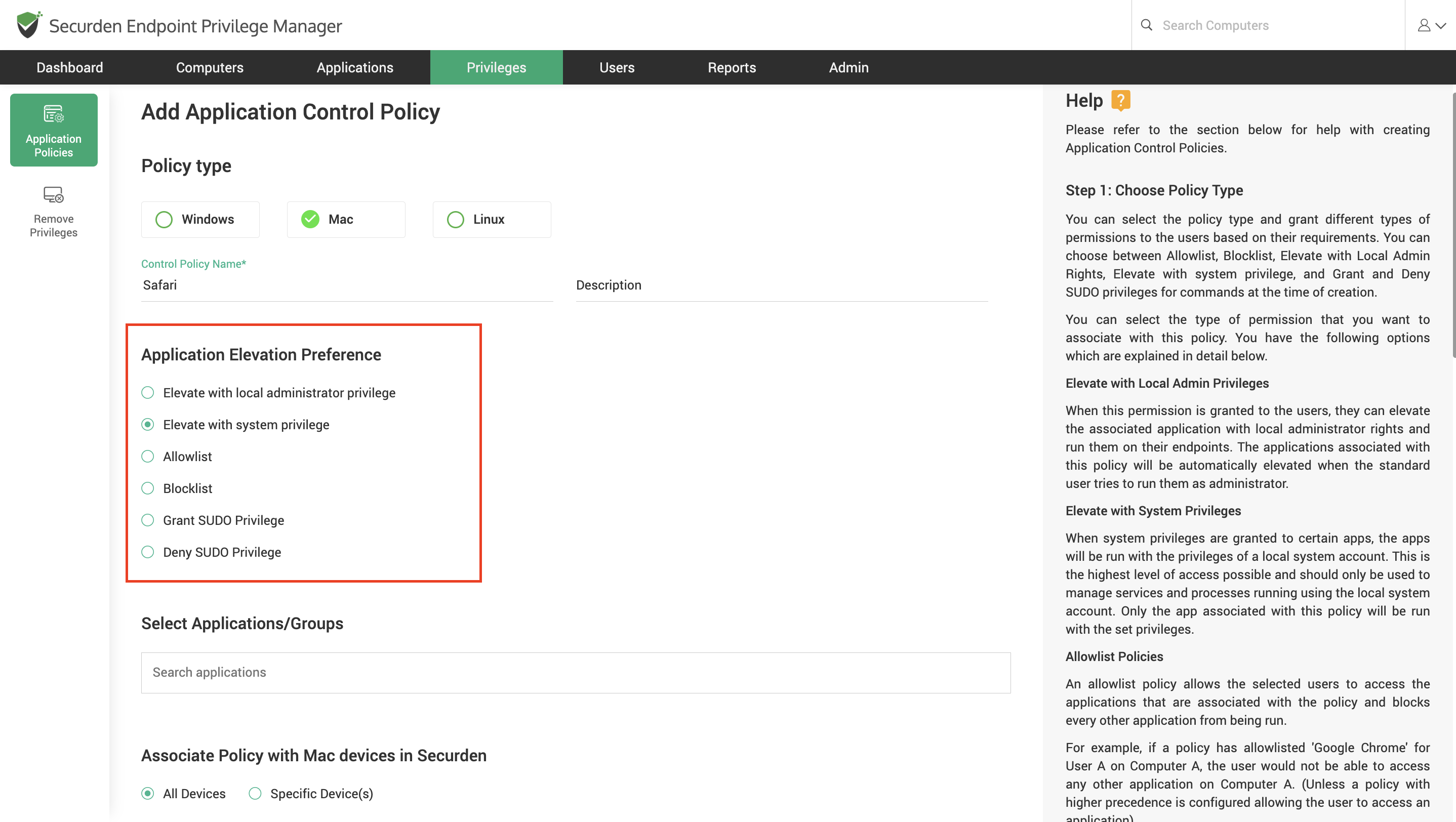Open the Users tab
Screen dimensions: 1456x822
coord(617,67)
